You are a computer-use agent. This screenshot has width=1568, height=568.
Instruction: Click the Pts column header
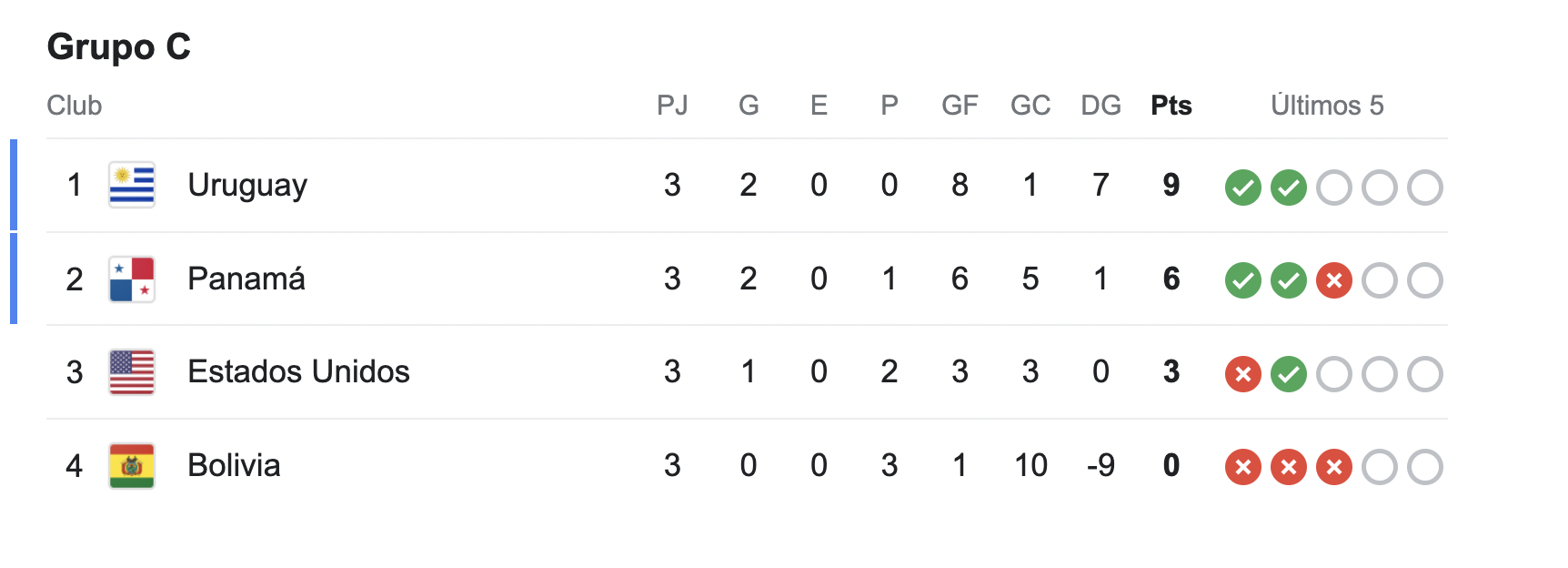click(1171, 106)
